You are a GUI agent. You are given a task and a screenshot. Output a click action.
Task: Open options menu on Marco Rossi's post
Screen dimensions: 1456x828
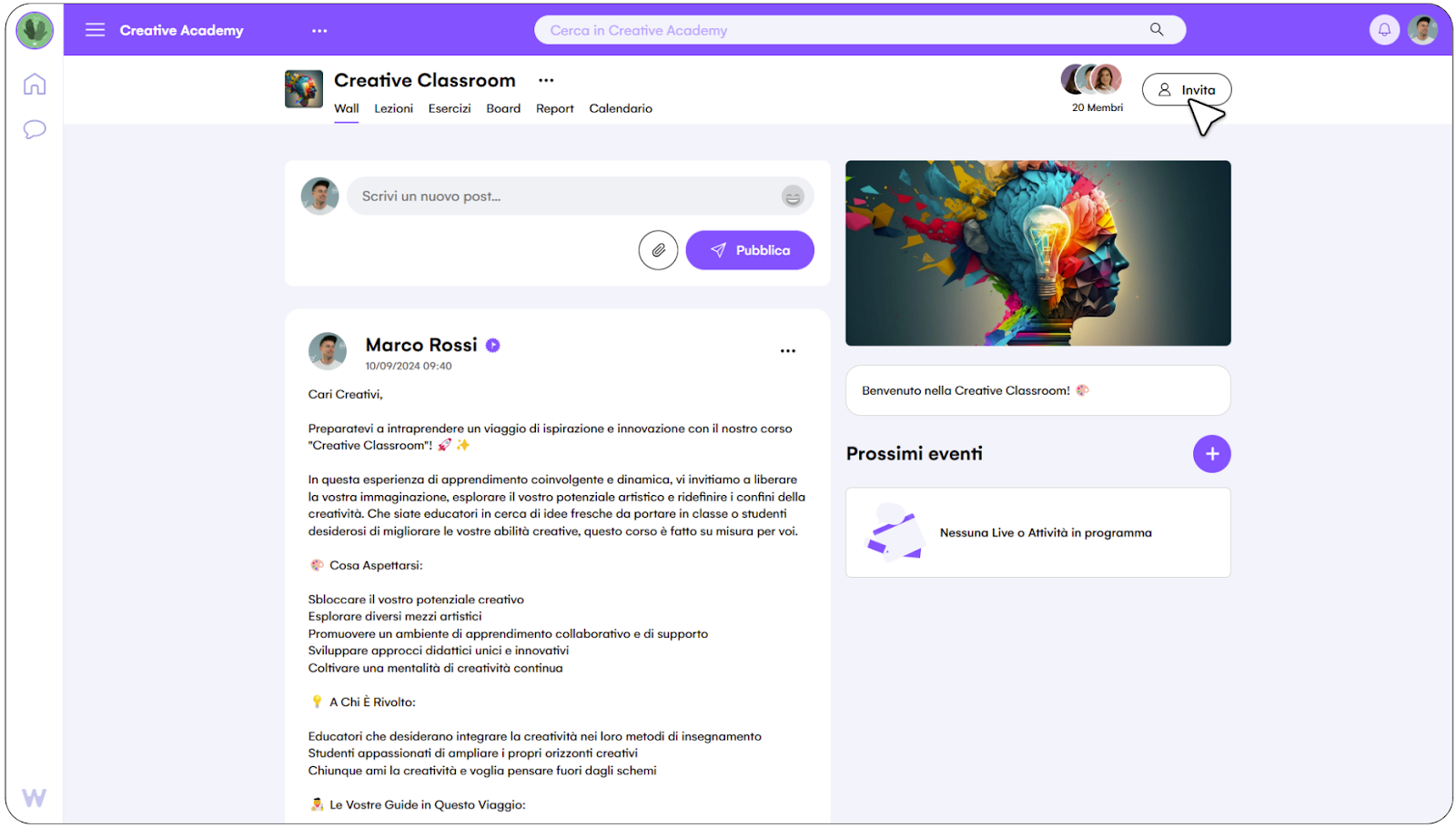(788, 350)
